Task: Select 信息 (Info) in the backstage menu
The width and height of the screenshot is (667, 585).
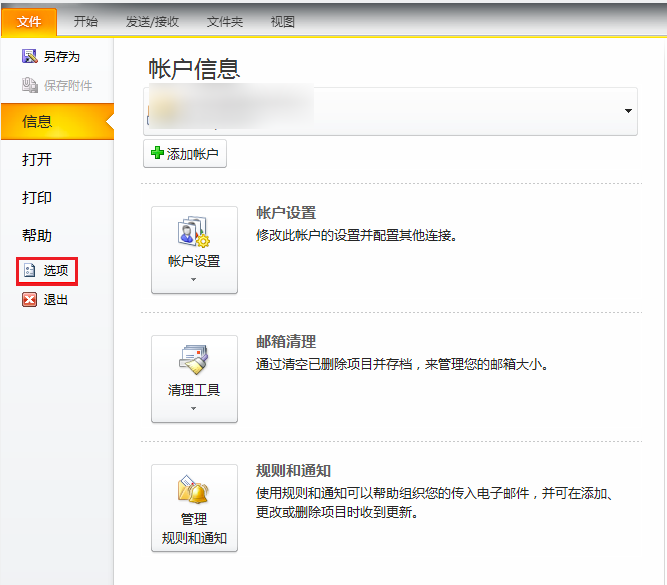Action: (38, 122)
